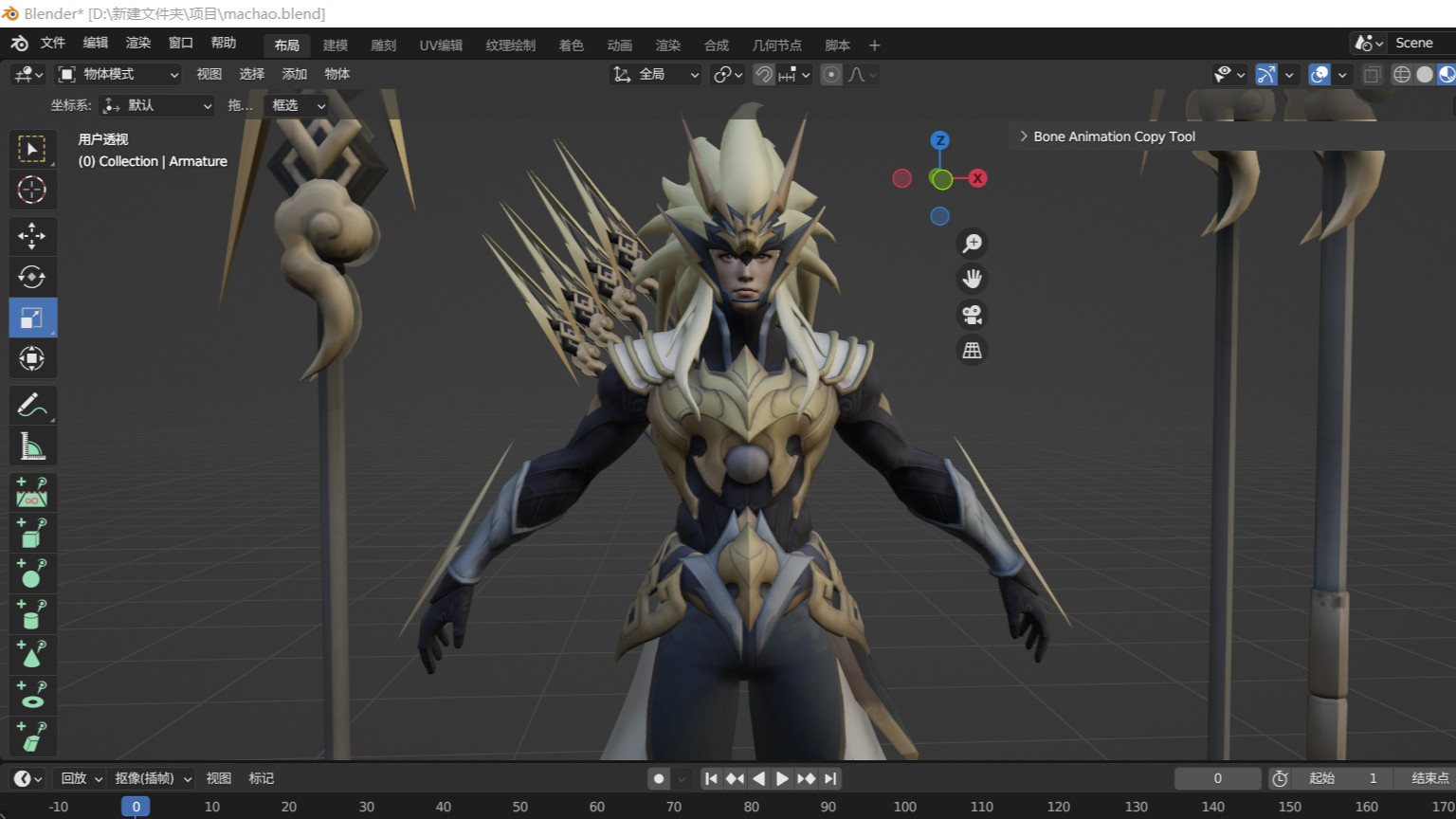Open the 全局 transform orientation dropdown
The width and height of the screenshot is (1456, 819).
(656, 74)
